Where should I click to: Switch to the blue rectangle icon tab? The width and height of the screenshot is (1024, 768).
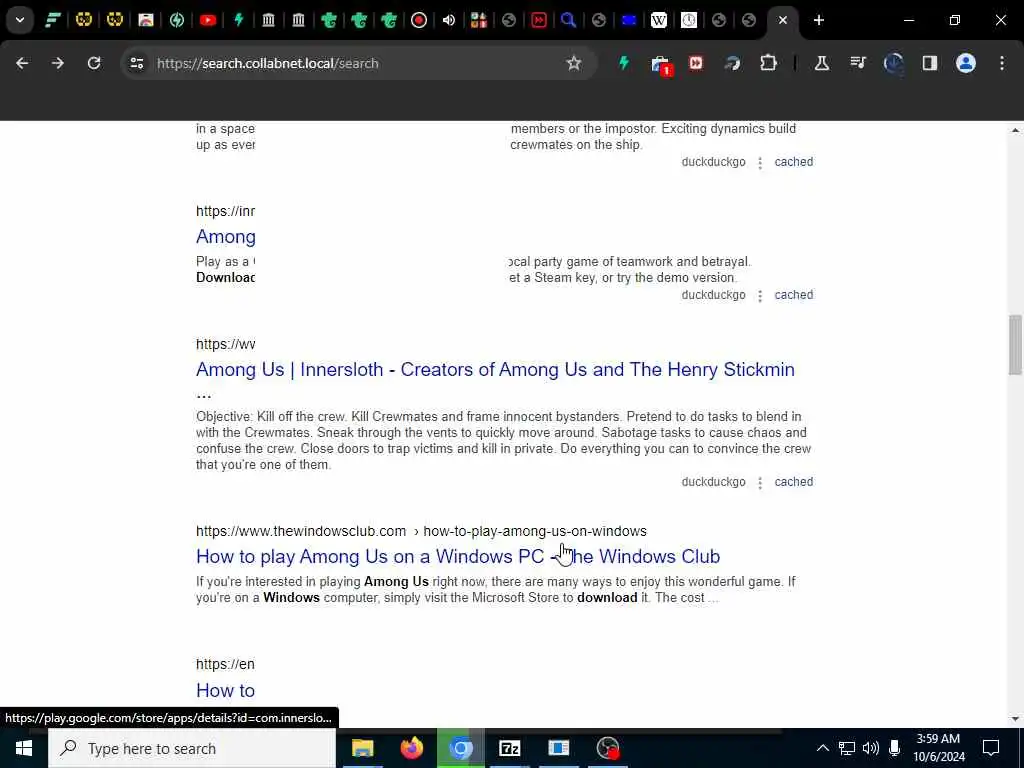click(629, 20)
